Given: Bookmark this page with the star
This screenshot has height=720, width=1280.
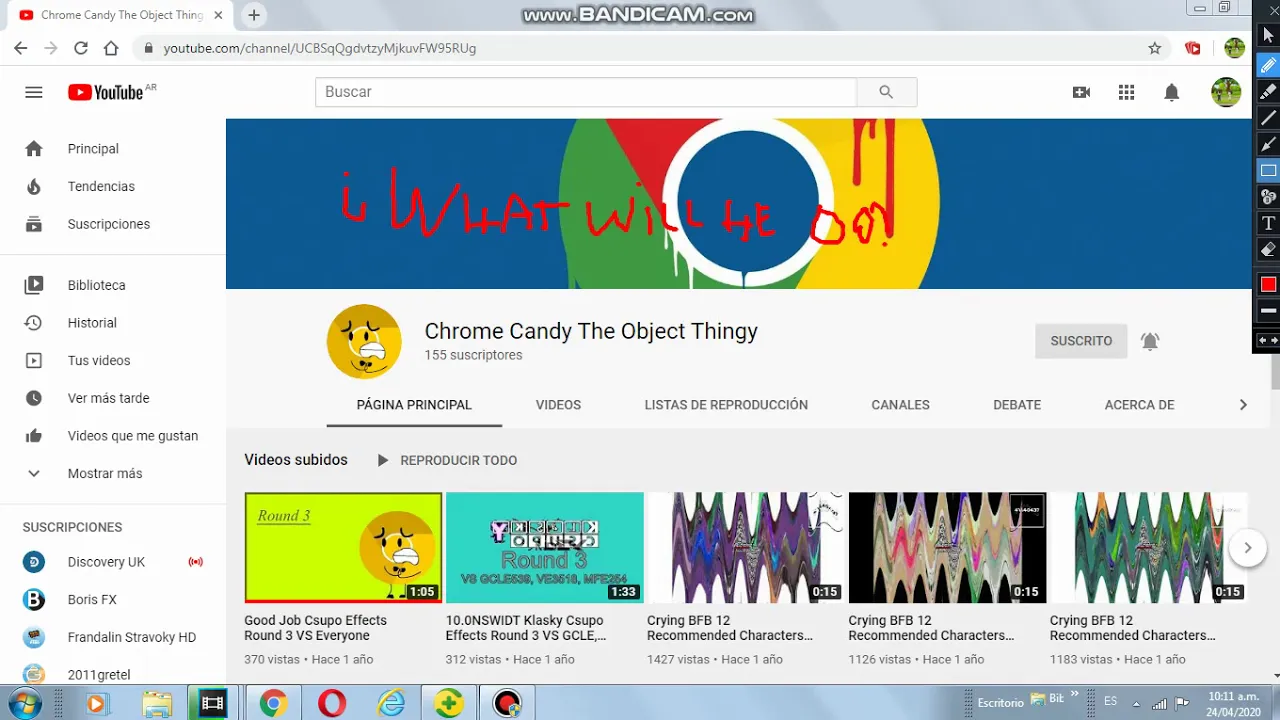Looking at the screenshot, I should (x=1155, y=48).
